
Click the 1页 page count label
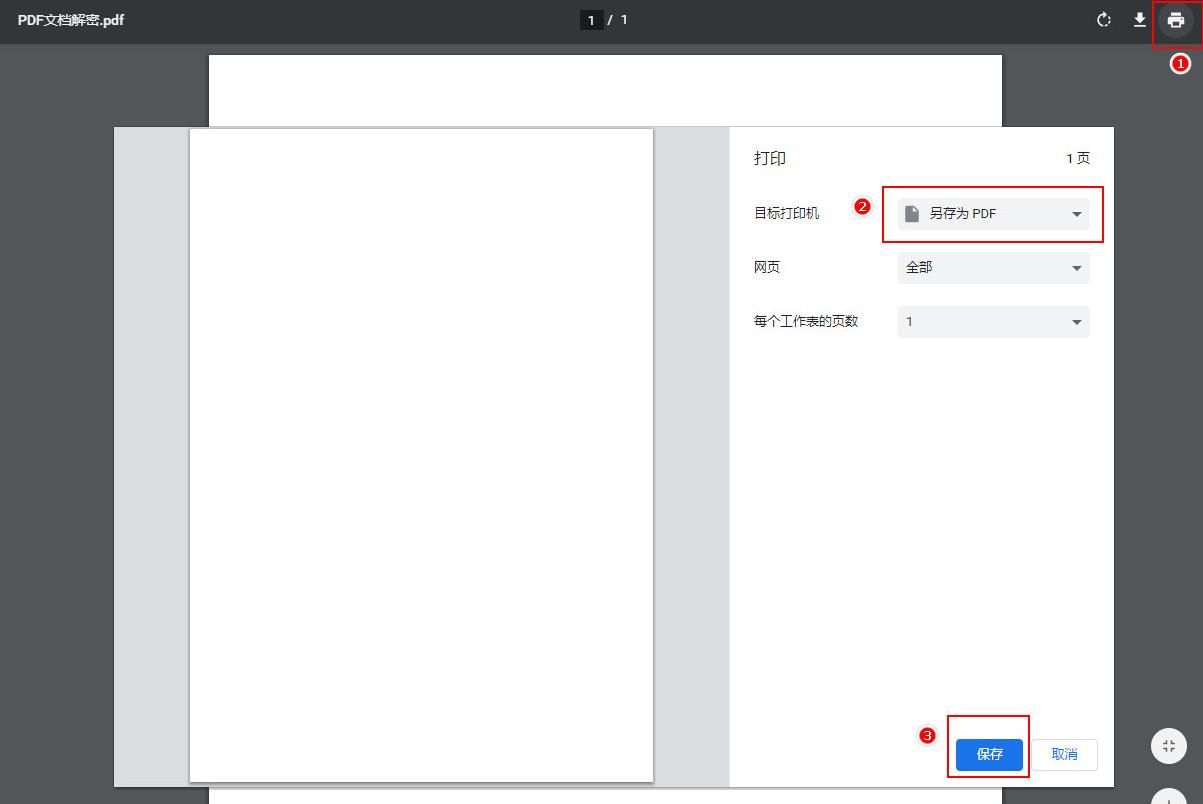tap(1078, 158)
